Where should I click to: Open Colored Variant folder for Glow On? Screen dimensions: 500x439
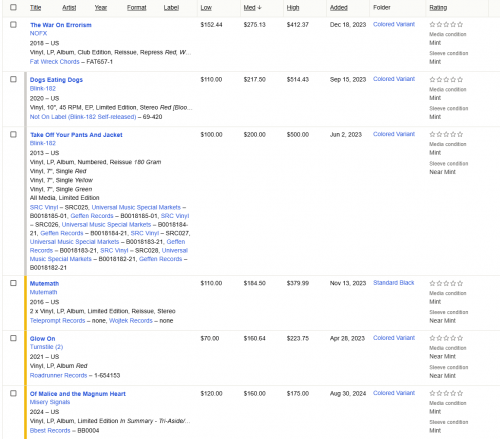pos(394,338)
